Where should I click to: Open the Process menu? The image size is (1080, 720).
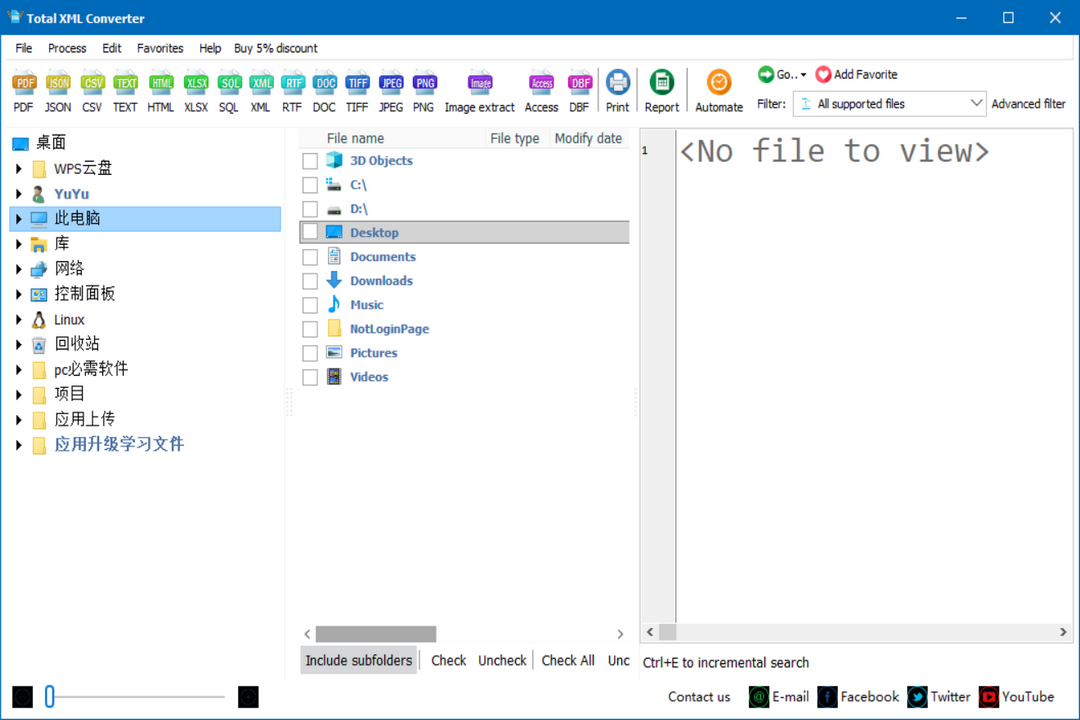[67, 48]
